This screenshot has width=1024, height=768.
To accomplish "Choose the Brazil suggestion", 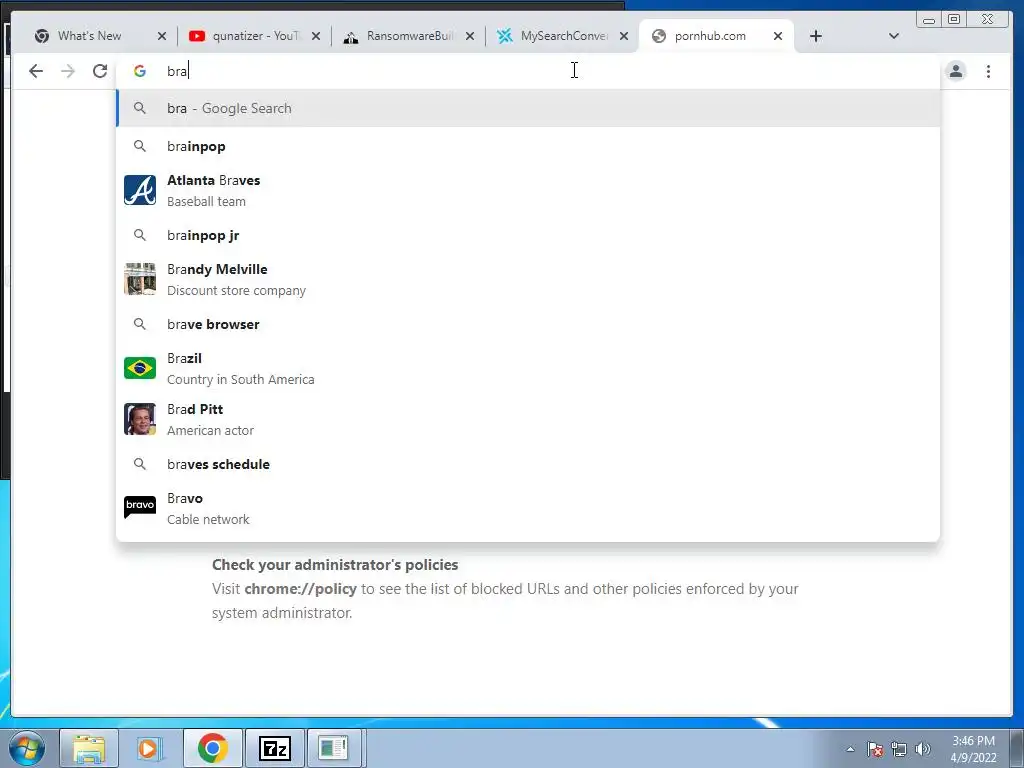I will click(528, 368).
